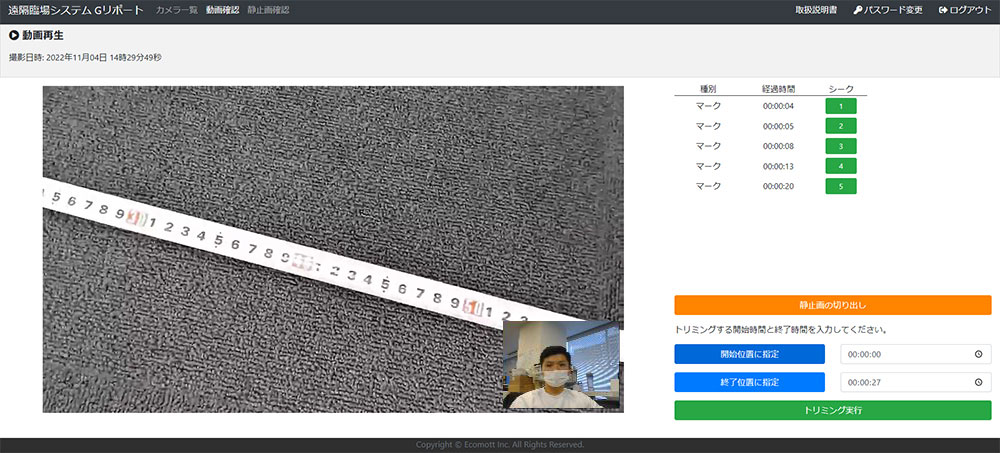This screenshot has width=1000, height=453.
Task: Click the logout arrow icon
Action: point(943,10)
